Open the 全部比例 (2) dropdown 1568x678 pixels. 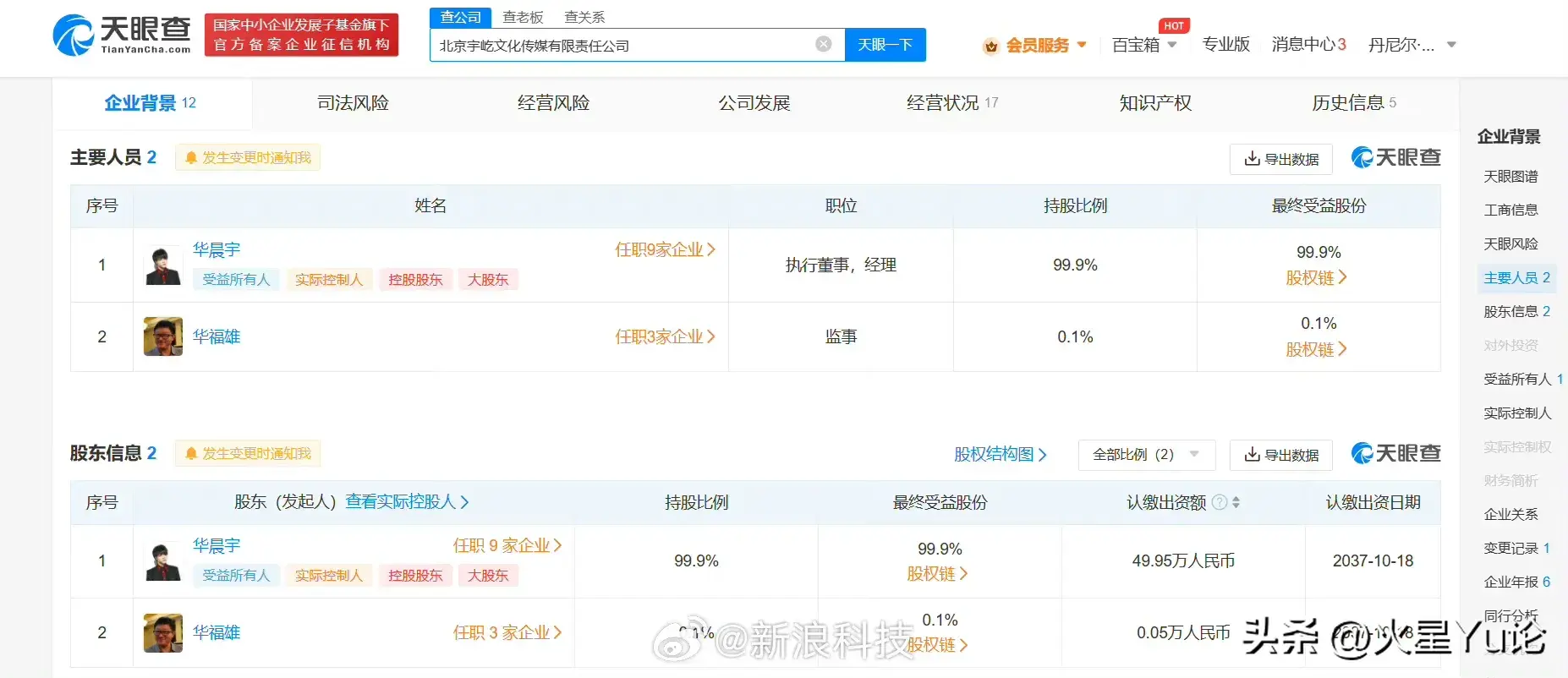(x=1147, y=455)
